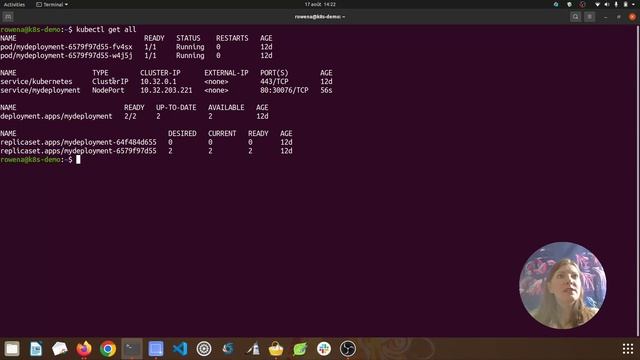Click the 'kubectl get all' command text
640x360 pixels.
tap(106, 29)
